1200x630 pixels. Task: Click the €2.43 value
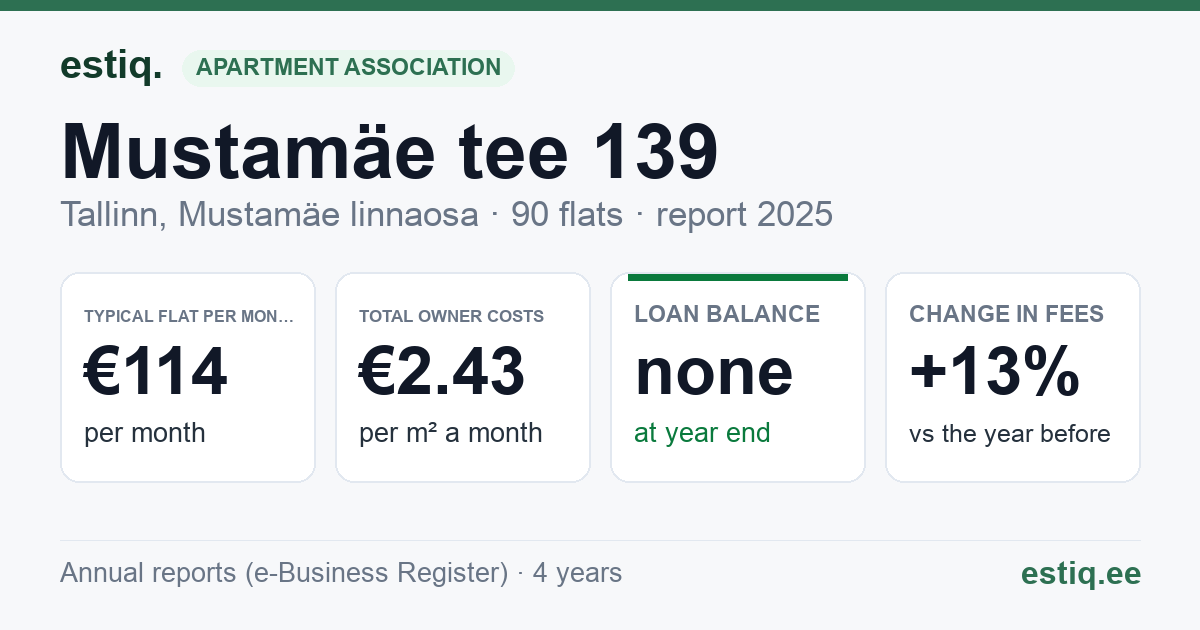[442, 371]
